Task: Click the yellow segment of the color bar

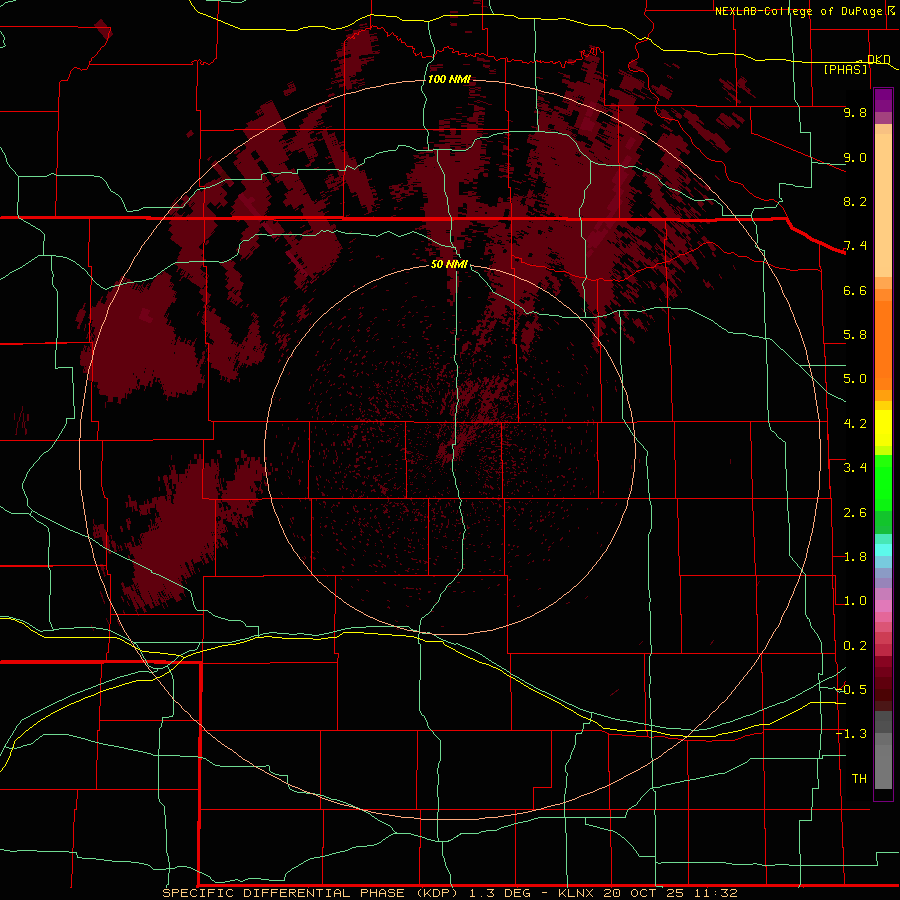Action: (x=883, y=428)
